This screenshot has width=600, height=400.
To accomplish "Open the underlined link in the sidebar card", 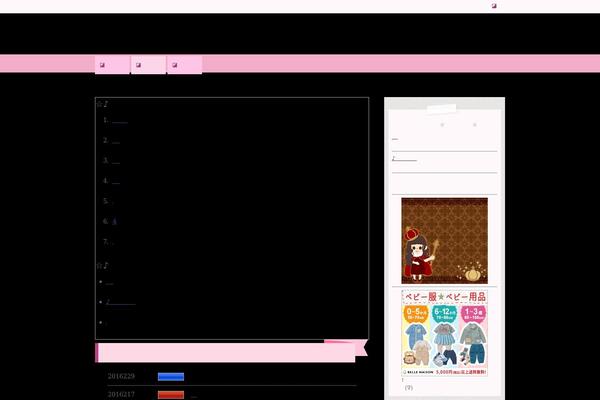I will [x=404, y=158].
